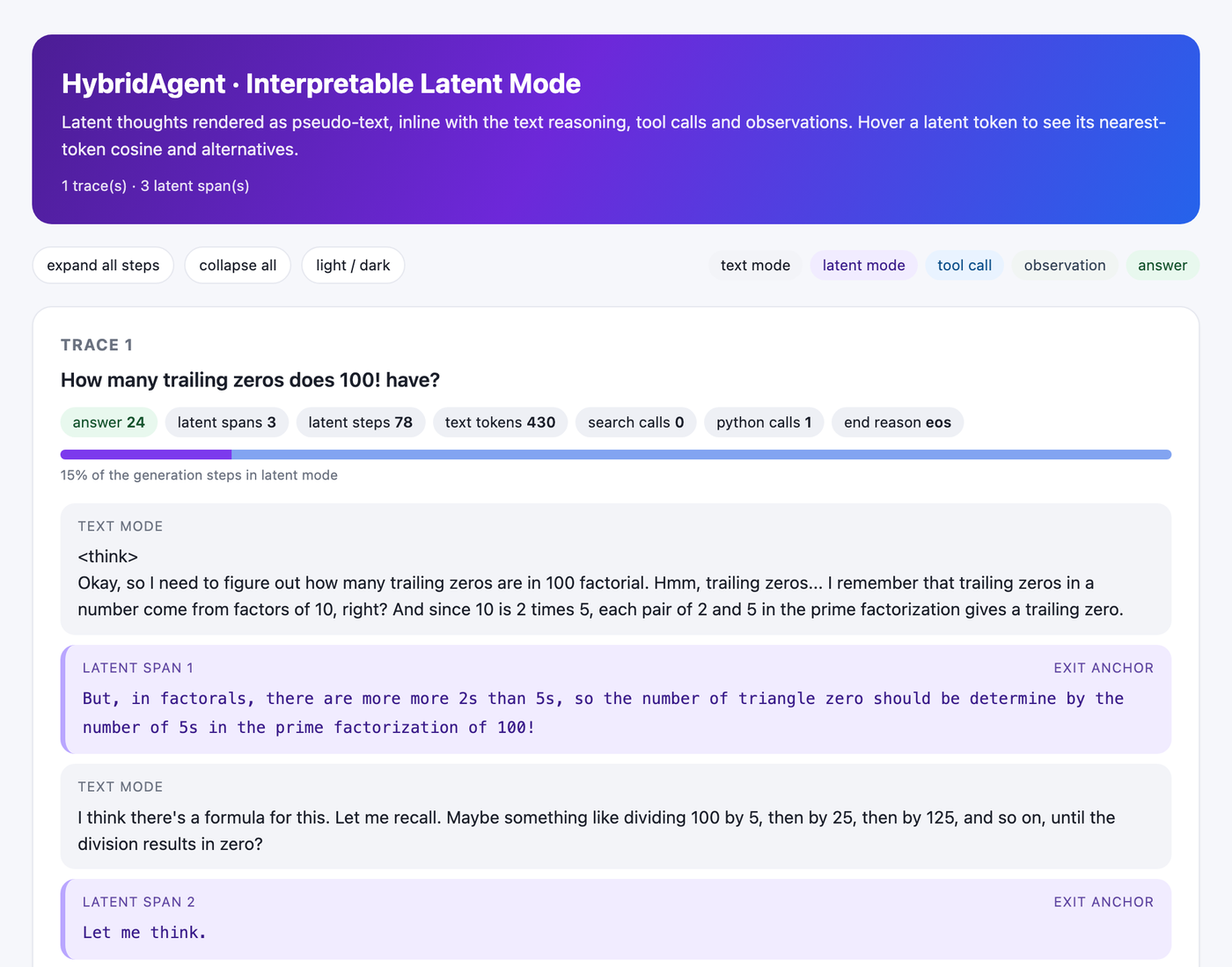This screenshot has width=1232, height=967.
Task: Click the LATENT SPAN 2 header
Action: click(x=139, y=902)
